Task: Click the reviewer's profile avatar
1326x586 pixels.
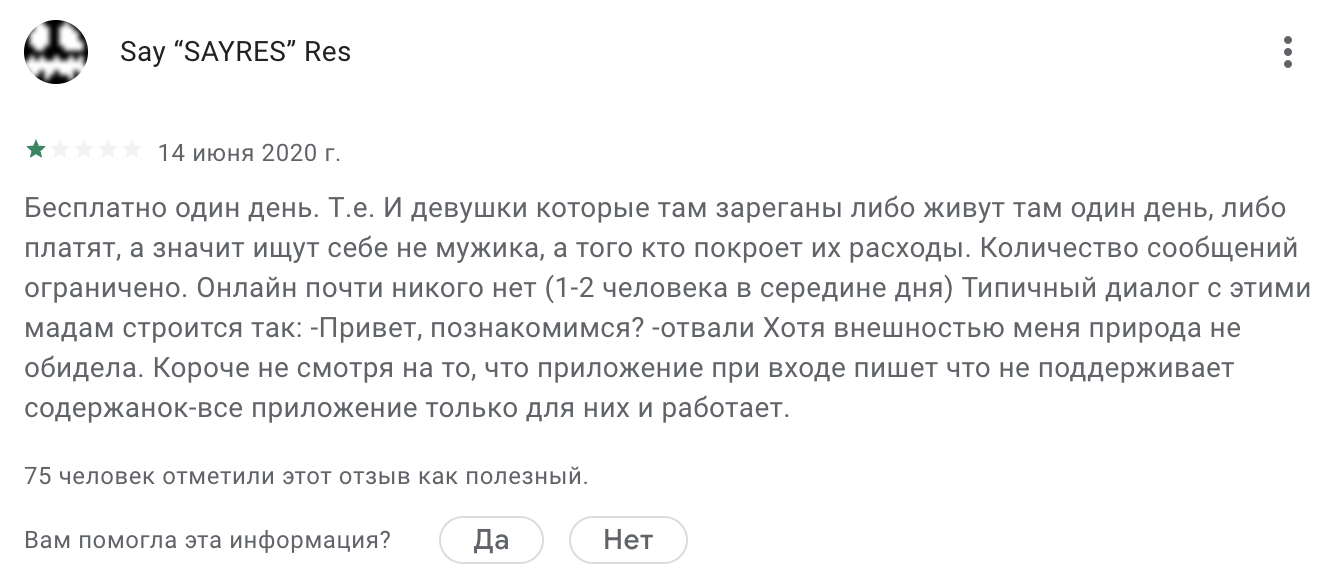Action: [x=56, y=51]
